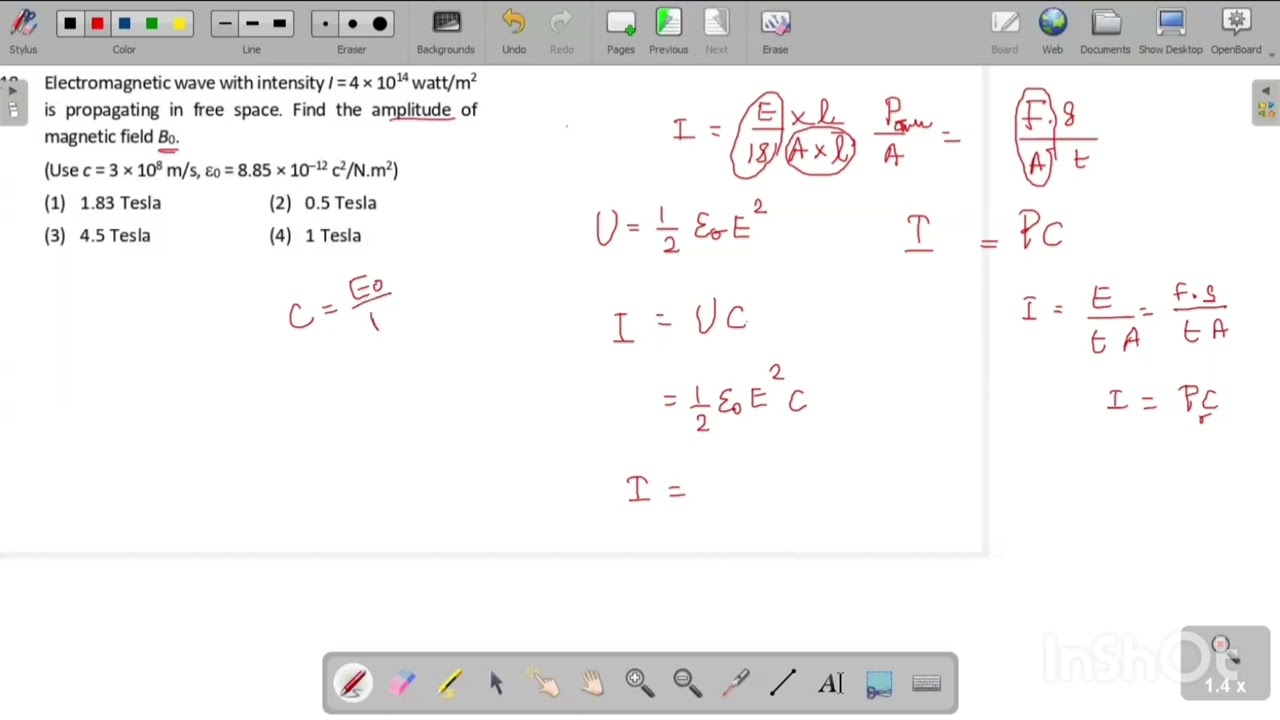Select the Scroll page hand tool

pyautogui.click(x=592, y=684)
